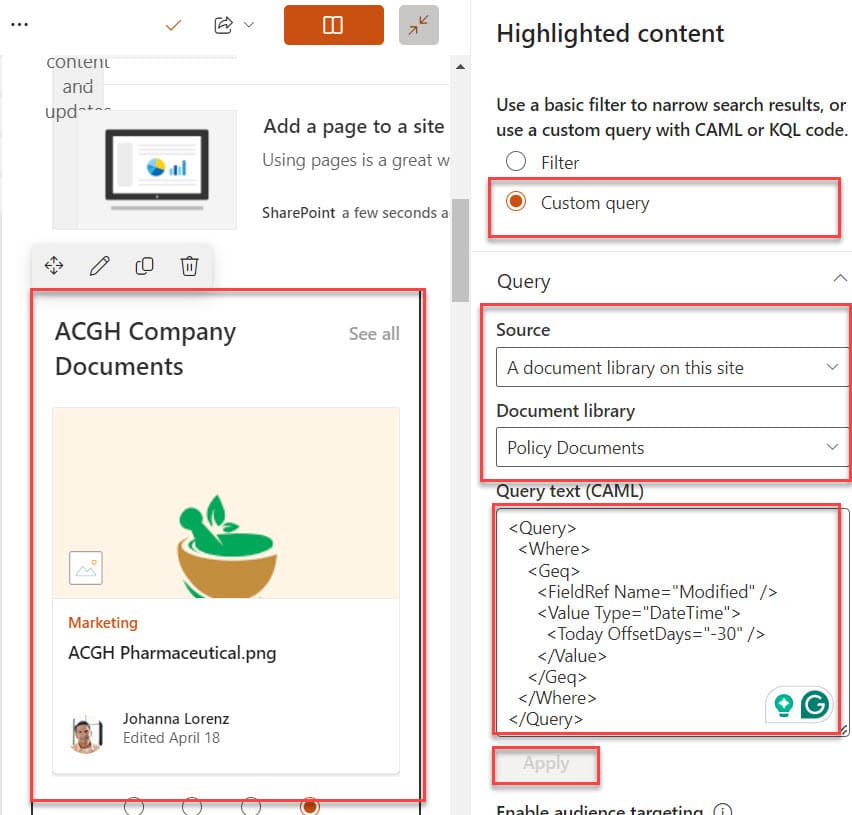Select the fourth active carousel dot
This screenshot has width=852, height=815.
310,806
